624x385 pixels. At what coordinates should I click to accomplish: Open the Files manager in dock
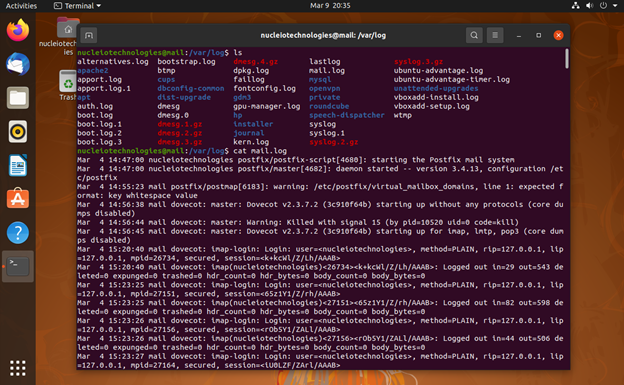tap(18, 98)
